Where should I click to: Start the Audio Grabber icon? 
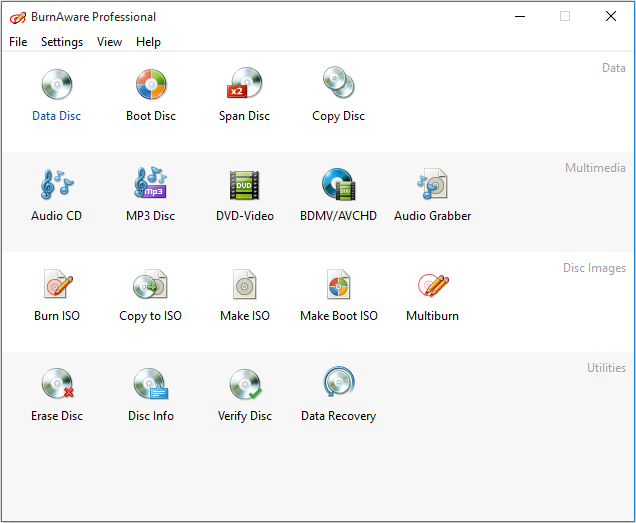coord(432,184)
